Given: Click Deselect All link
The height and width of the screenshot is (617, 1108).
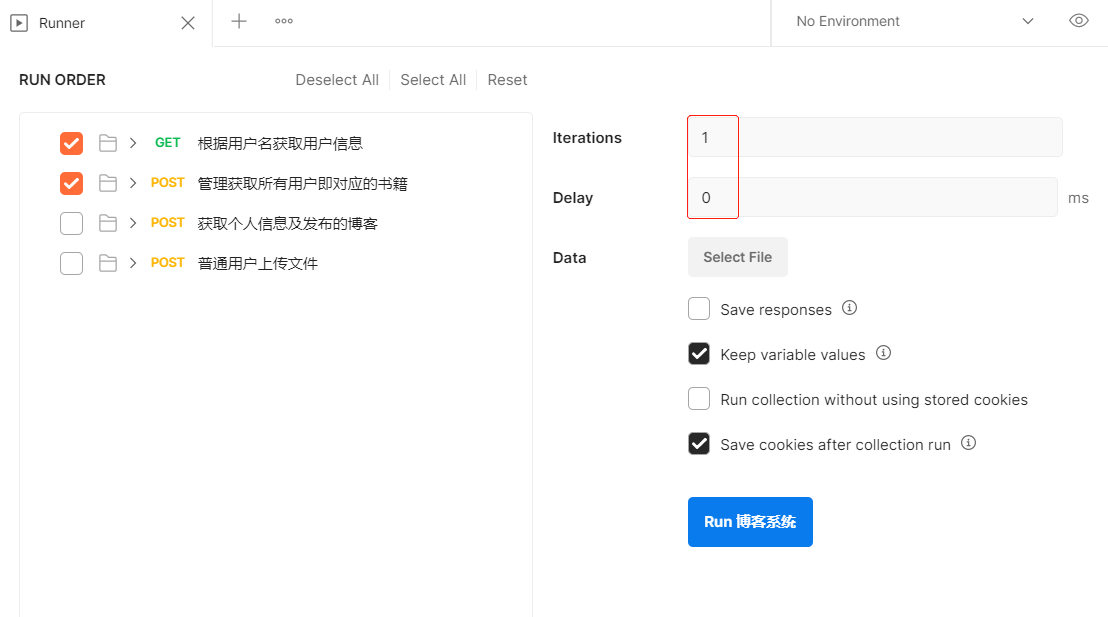Looking at the screenshot, I should (337, 80).
